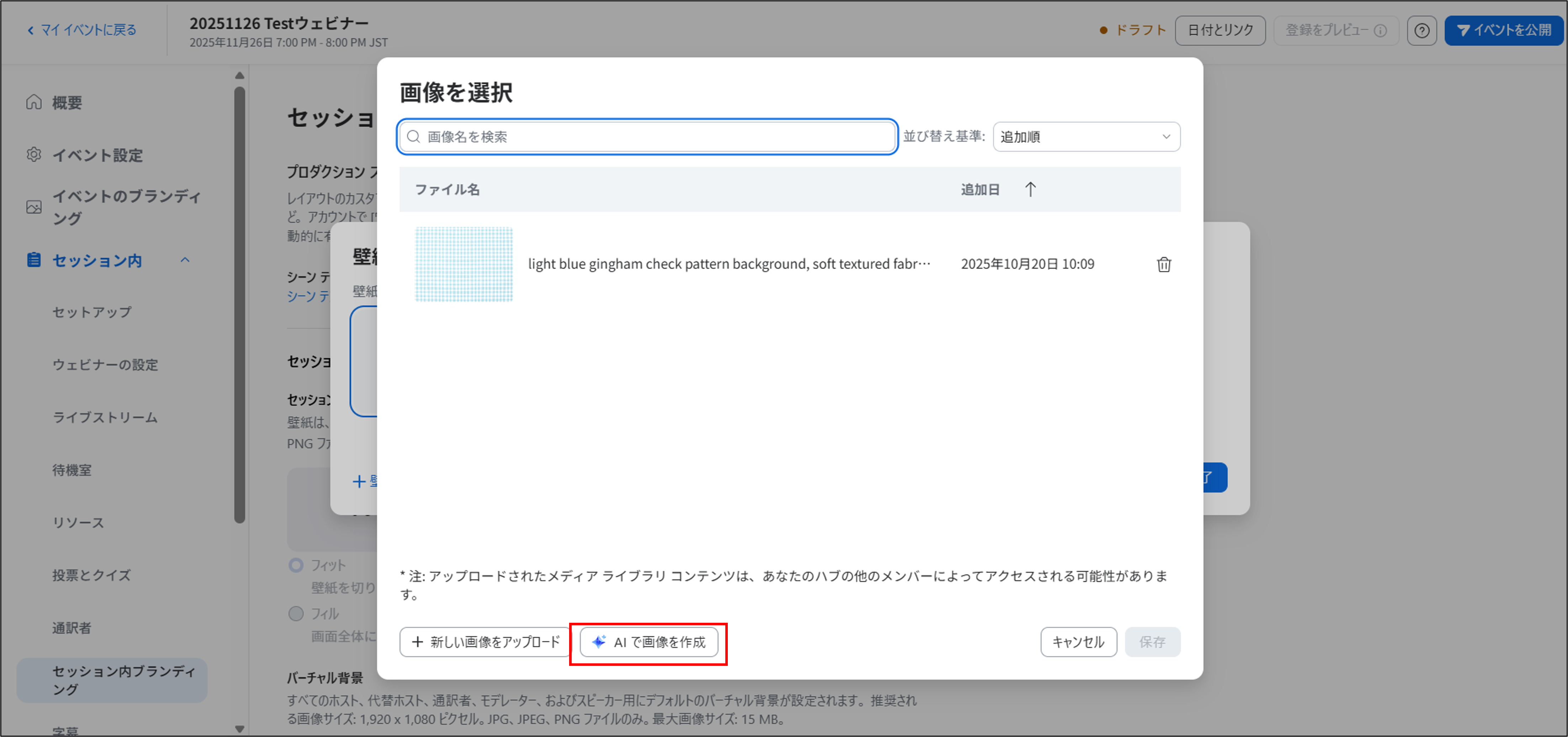1568x737 pixels.
Task: Open ライブストリーム in the sidebar
Action: (x=105, y=417)
